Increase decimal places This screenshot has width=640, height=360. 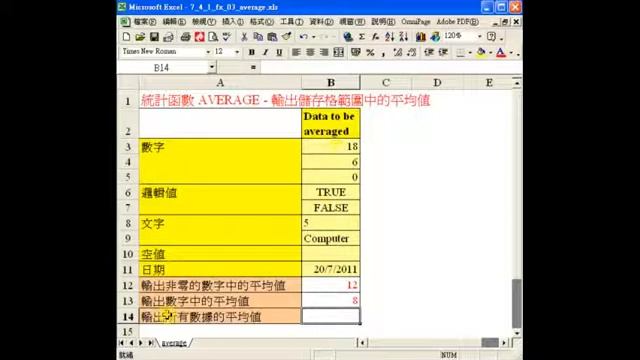click(x=398, y=52)
